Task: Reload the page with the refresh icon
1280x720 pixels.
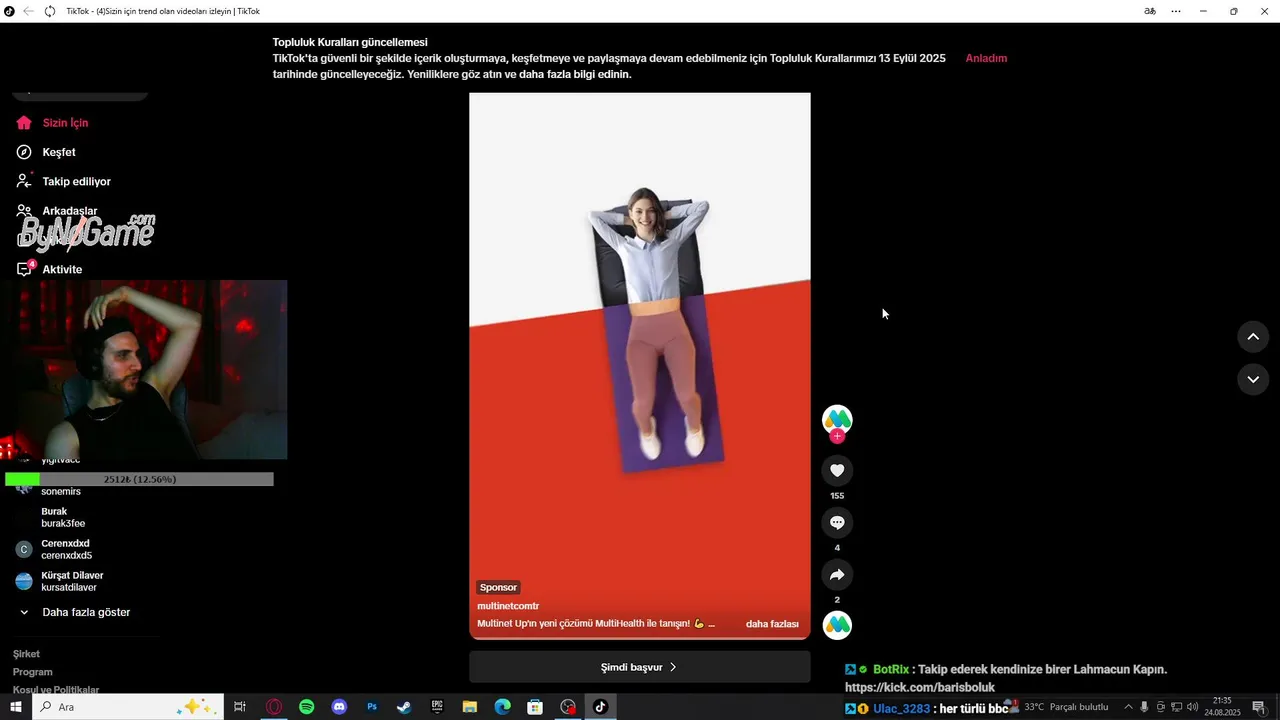Action: pyautogui.click(x=50, y=11)
